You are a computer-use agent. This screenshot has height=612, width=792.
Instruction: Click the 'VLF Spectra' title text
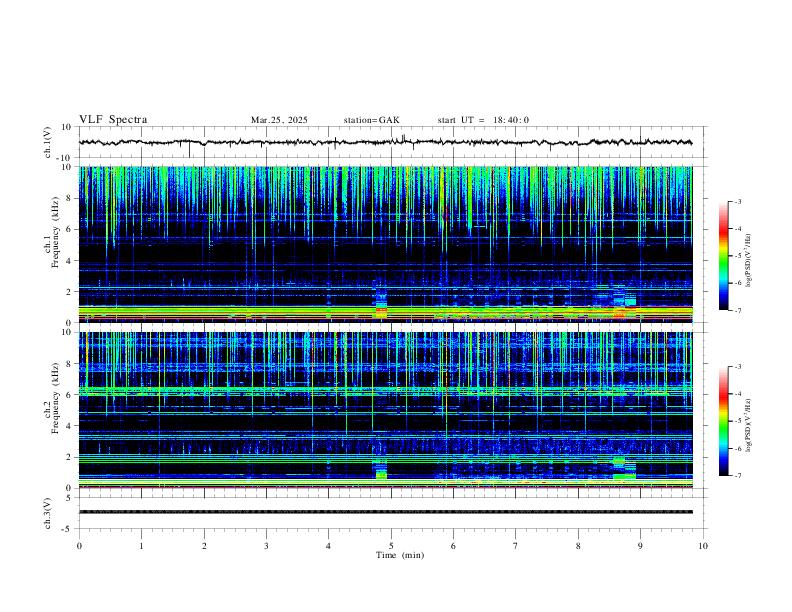(113, 120)
